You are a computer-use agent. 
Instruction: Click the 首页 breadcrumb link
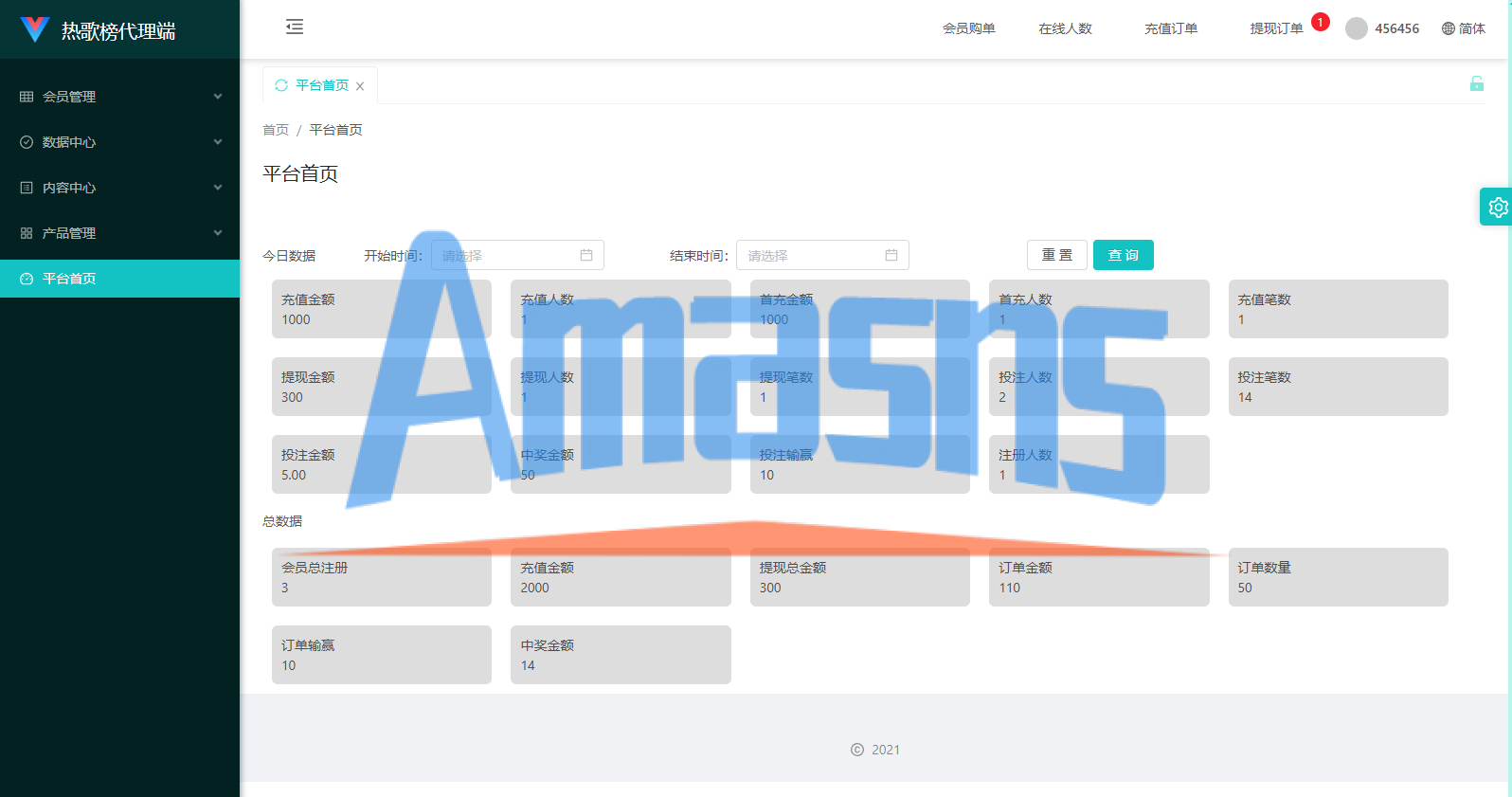click(x=276, y=130)
